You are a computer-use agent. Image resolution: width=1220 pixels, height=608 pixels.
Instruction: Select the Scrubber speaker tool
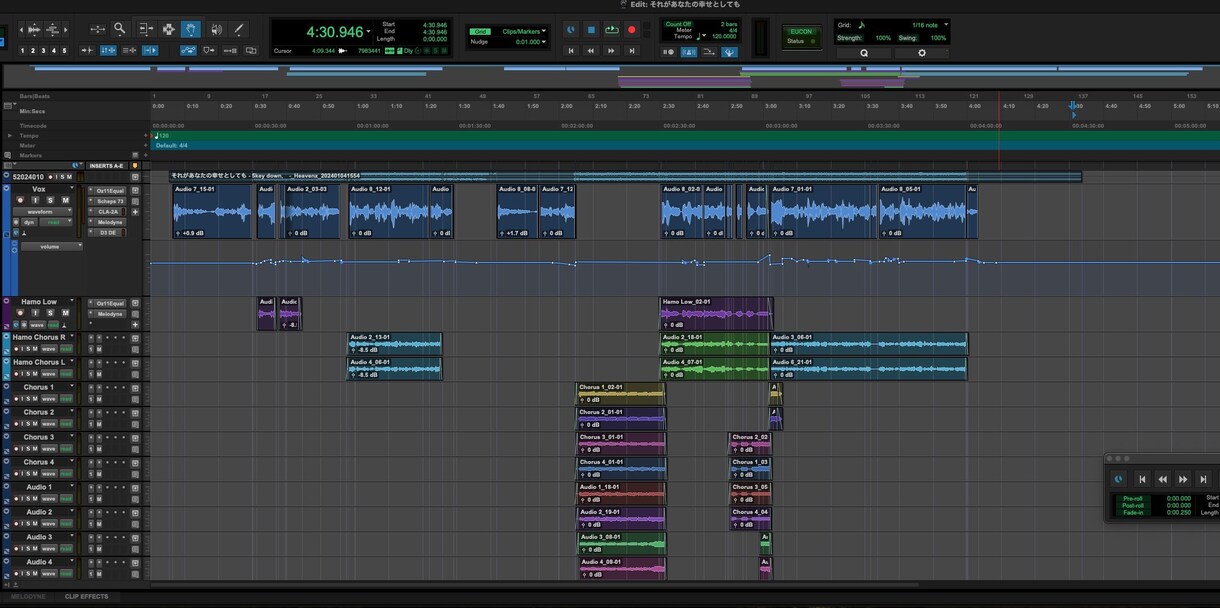216,29
